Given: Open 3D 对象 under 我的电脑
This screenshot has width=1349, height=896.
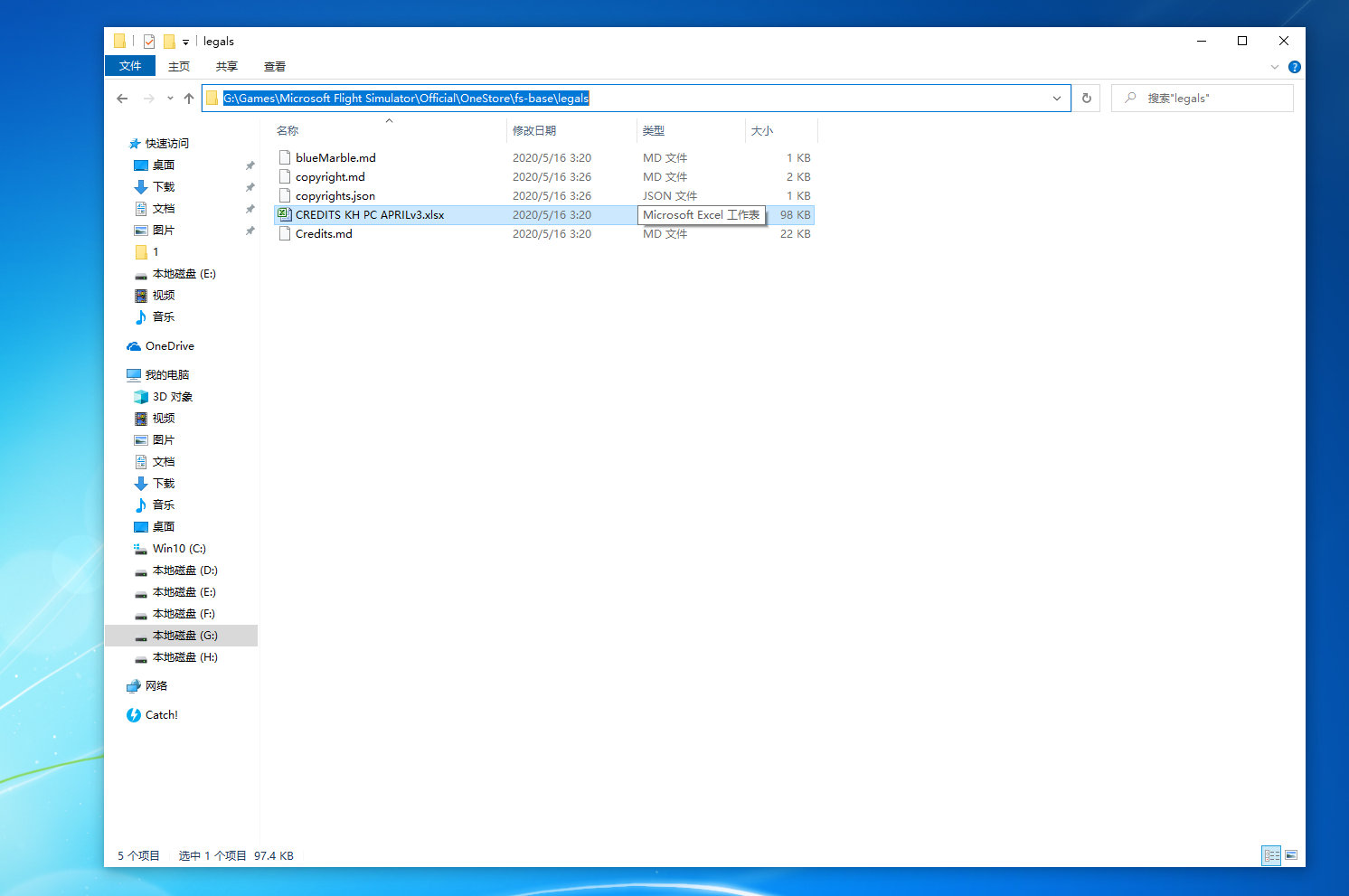Looking at the screenshot, I should pos(173,397).
